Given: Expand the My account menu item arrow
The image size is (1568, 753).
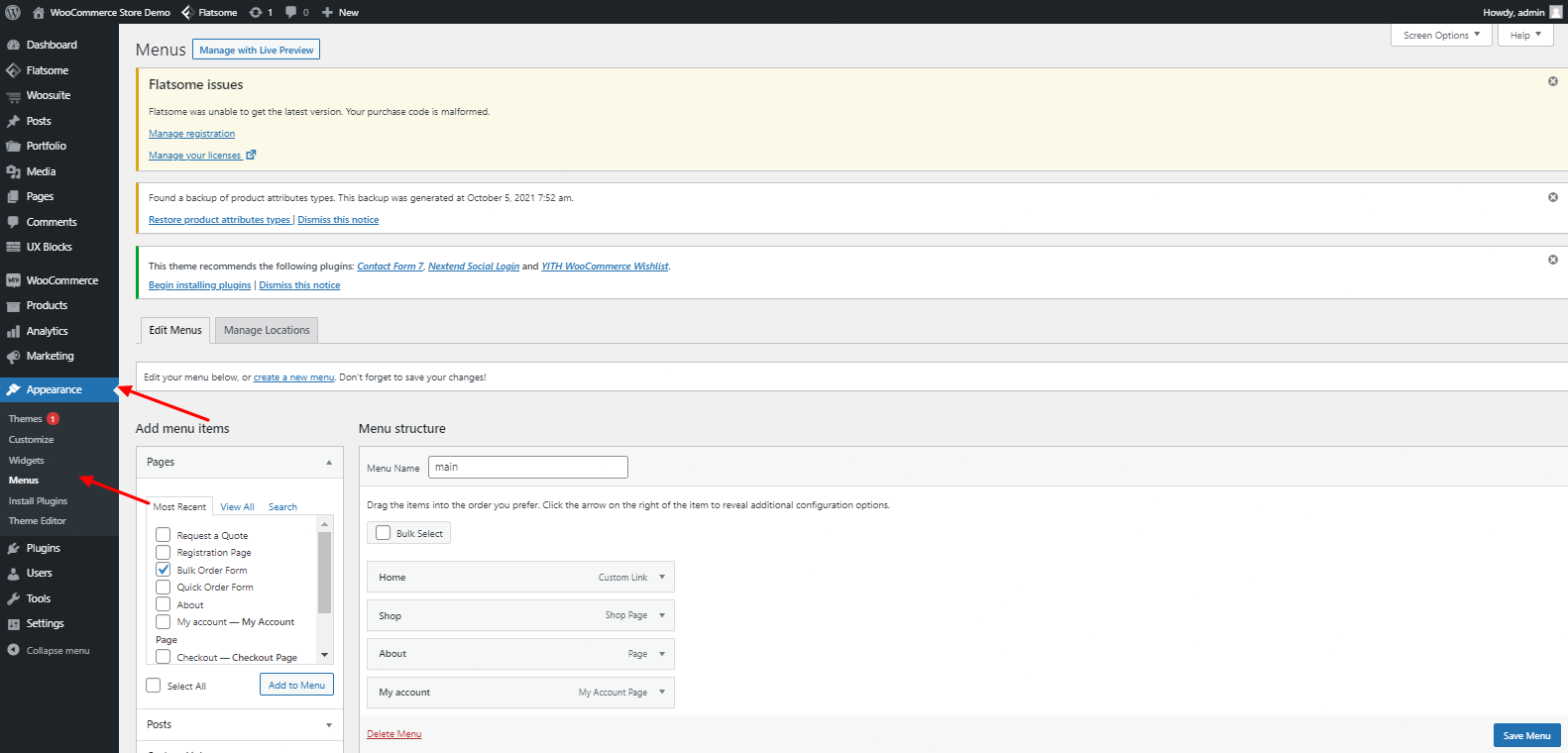Looking at the screenshot, I should pyautogui.click(x=662, y=692).
